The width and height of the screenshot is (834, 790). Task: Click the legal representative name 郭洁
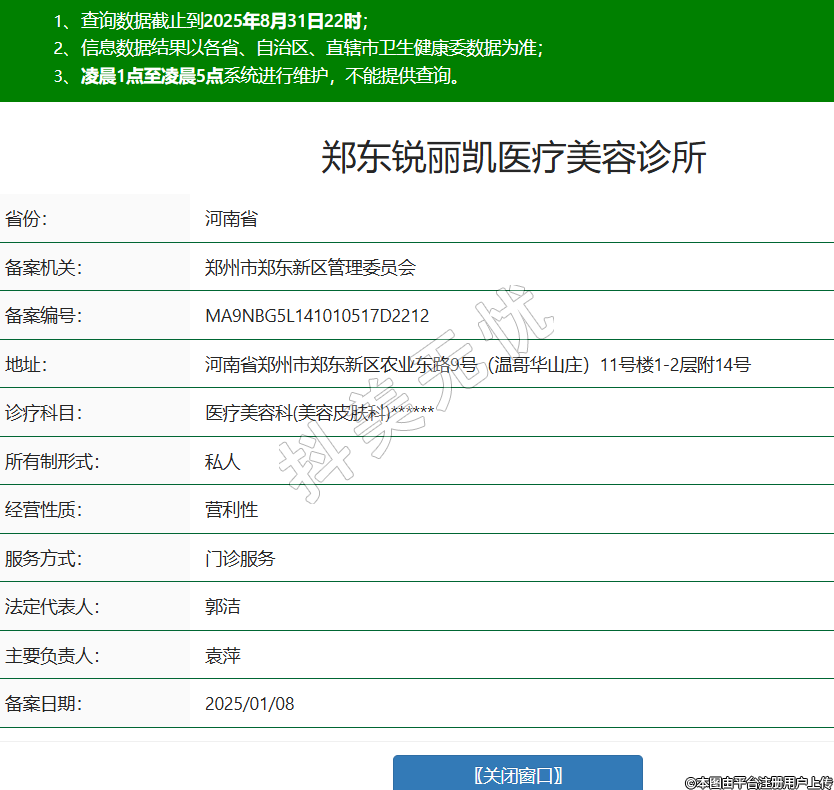223,607
